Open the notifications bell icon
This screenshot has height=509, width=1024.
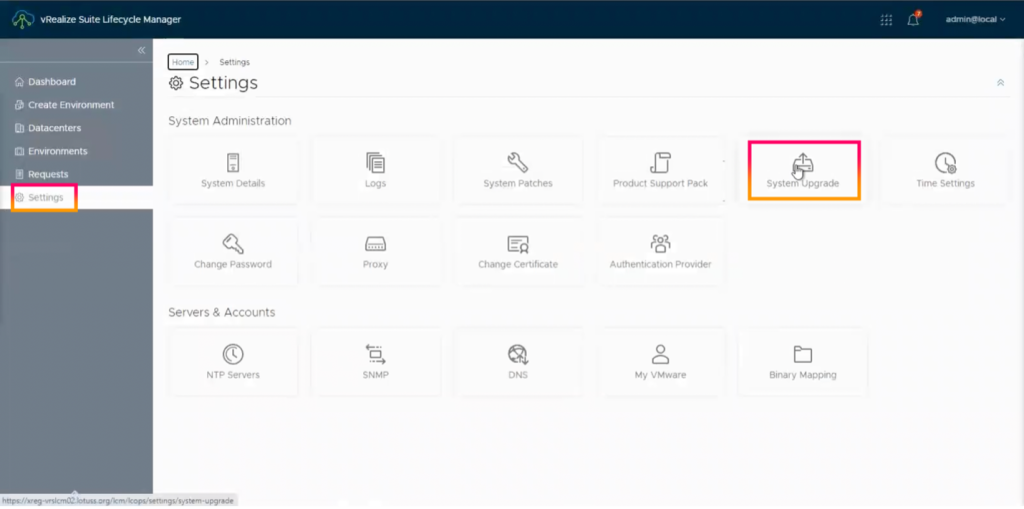coord(913,20)
